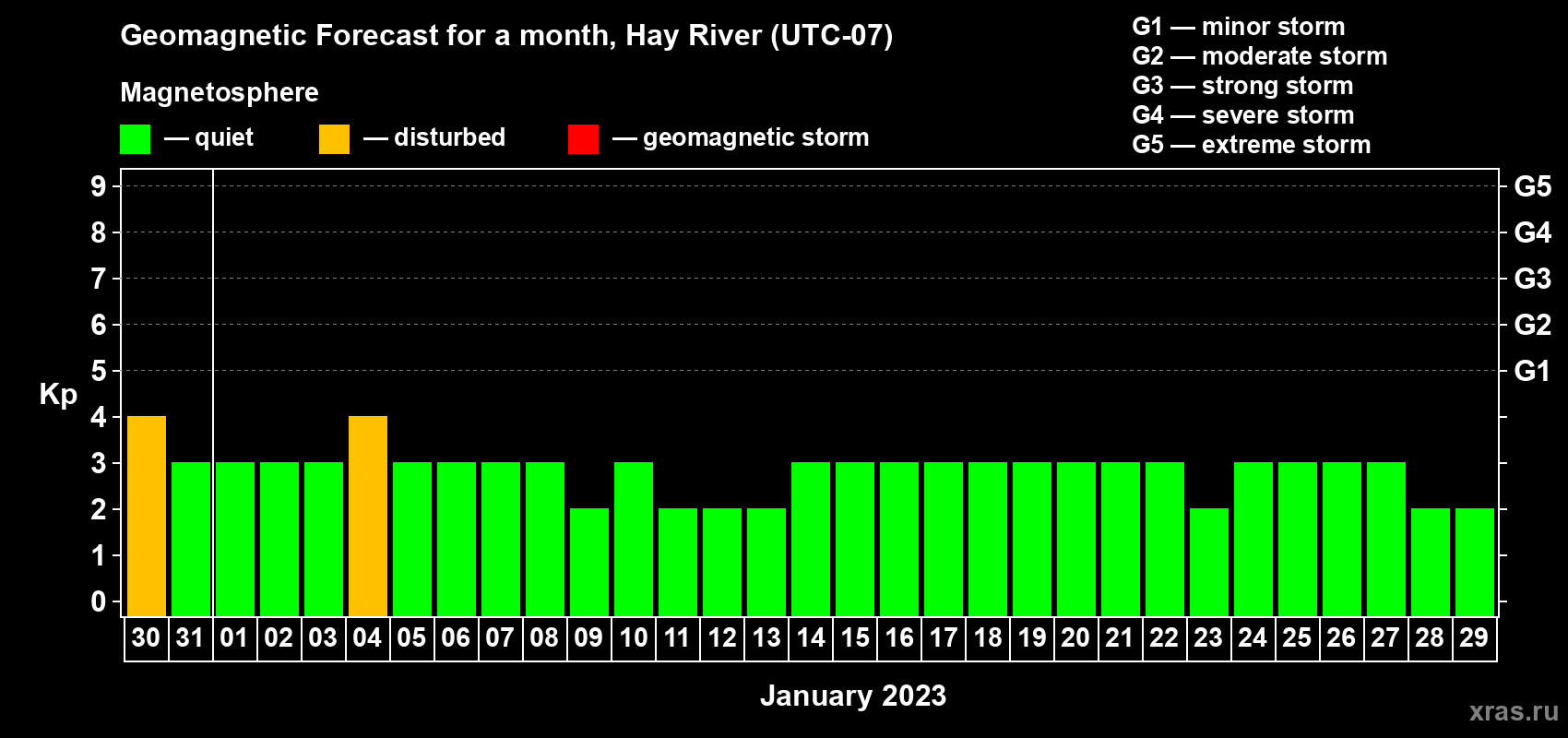Click the G2 right-axis label
This screenshot has height=738, width=1568.
(1533, 325)
